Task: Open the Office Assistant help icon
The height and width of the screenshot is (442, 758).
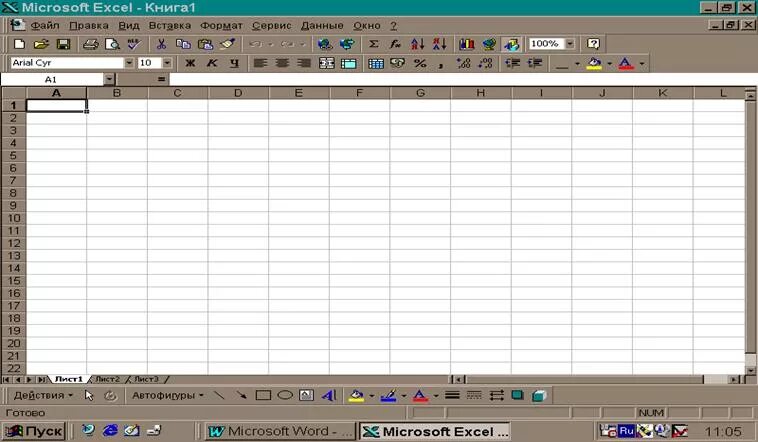Action: [x=593, y=44]
